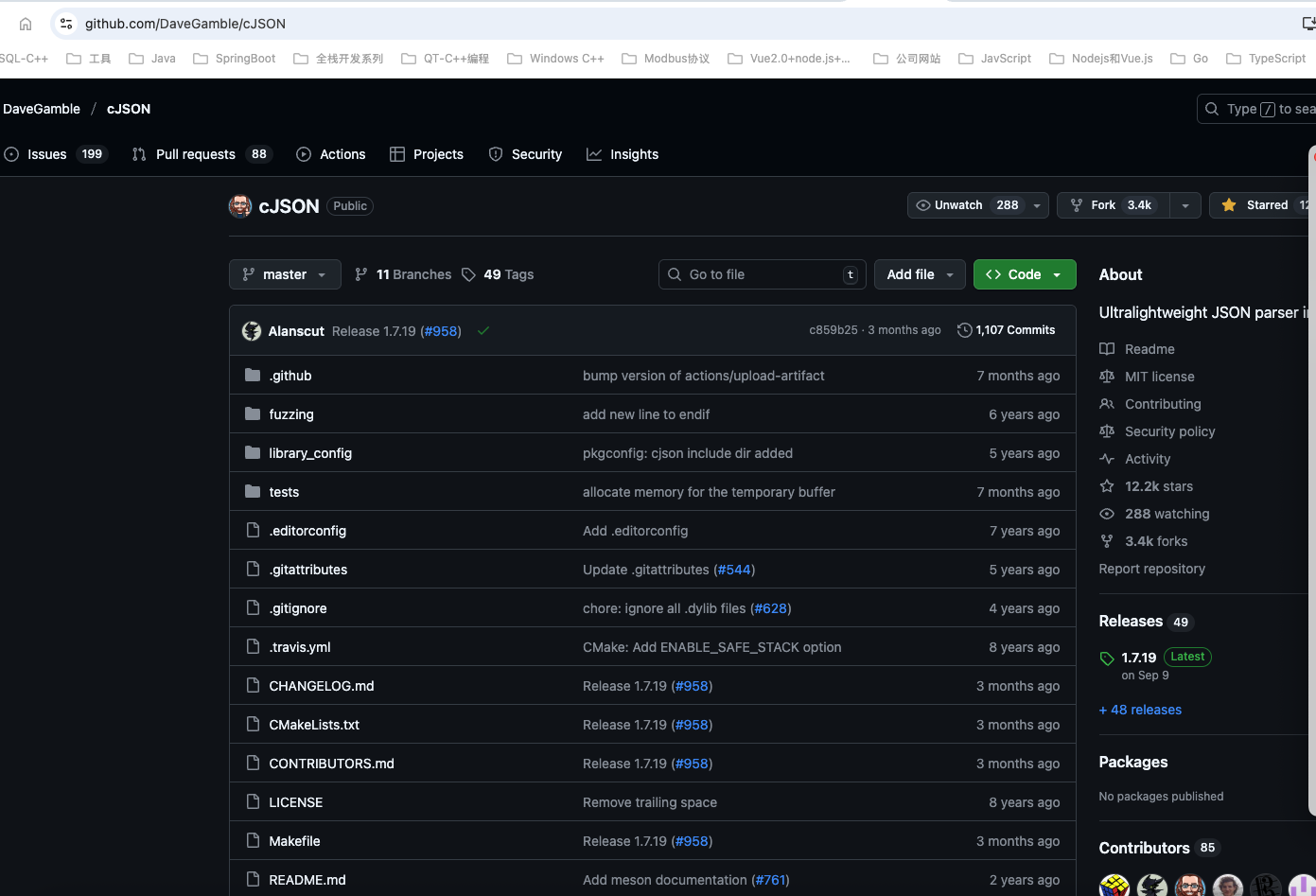
Task: Open the master branch selector dropdown
Action: pos(285,274)
